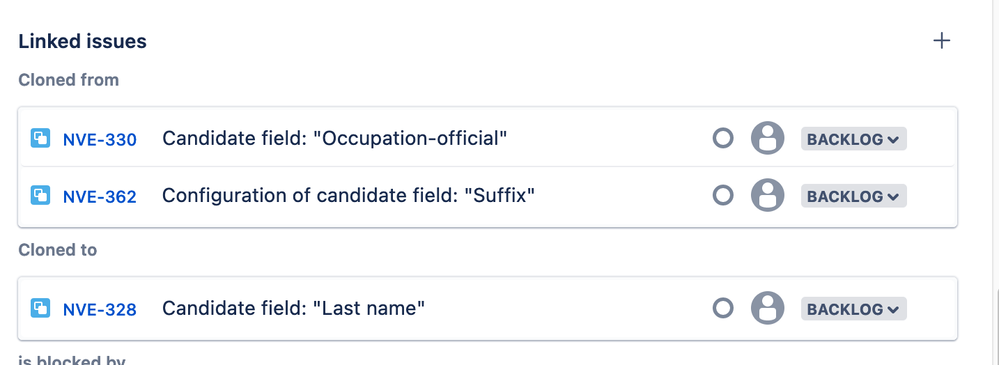Viewport: 999px width, 365px height.
Task: Click the assignee avatar for NVE-330
Action: [x=767, y=138]
